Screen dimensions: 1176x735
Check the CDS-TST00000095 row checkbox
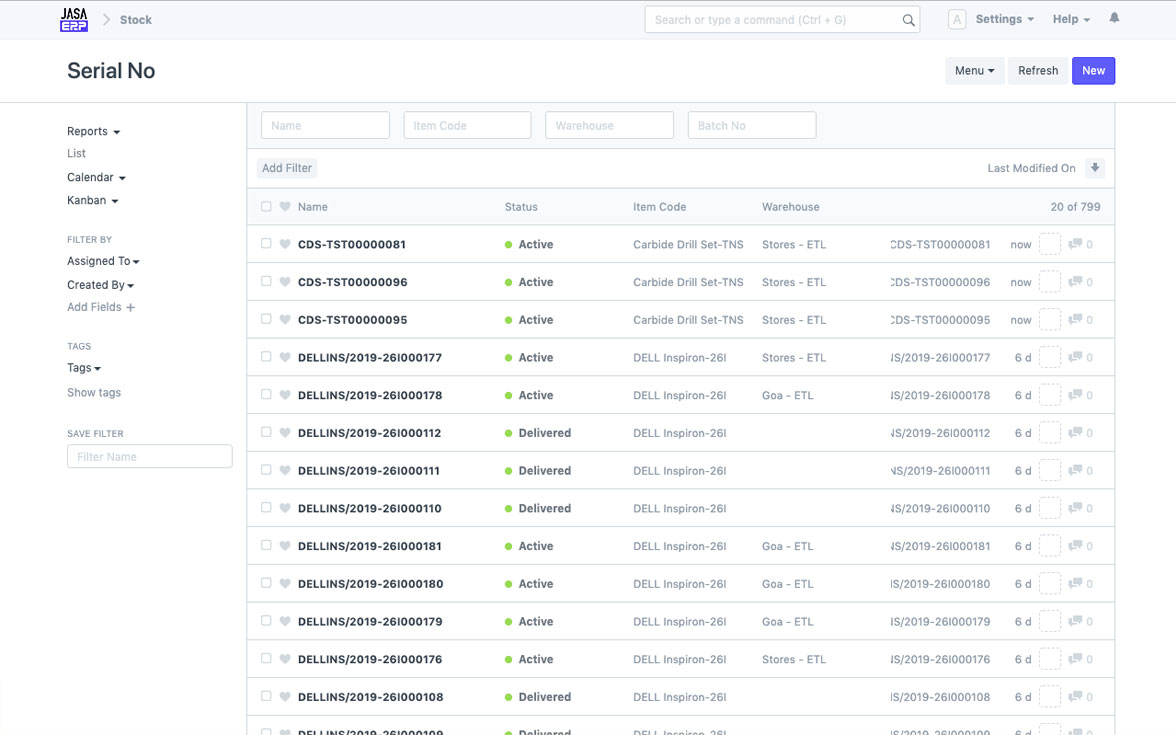click(x=266, y=319)
